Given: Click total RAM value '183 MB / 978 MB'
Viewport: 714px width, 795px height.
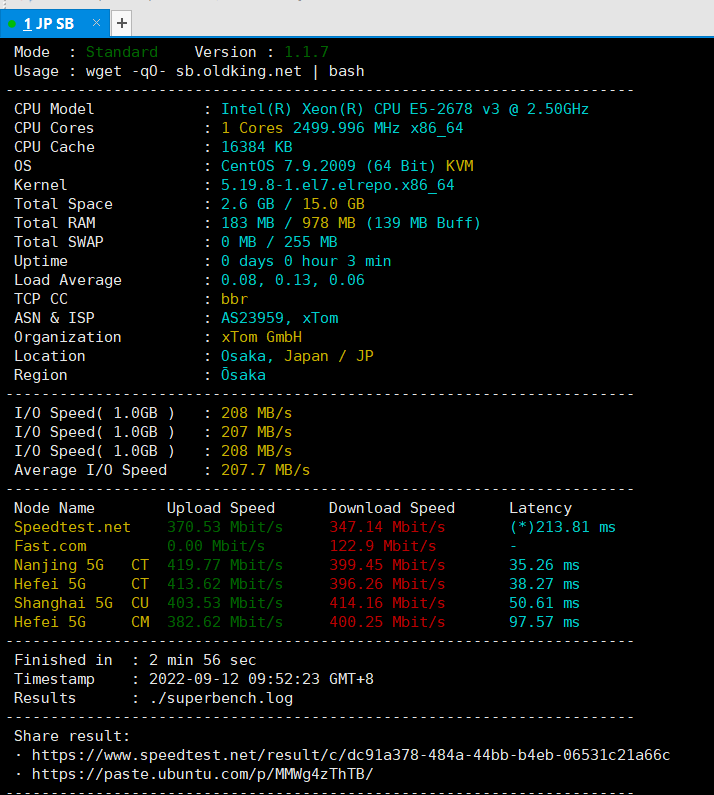Looking at the screenshot, I should (x=288, y=223).
